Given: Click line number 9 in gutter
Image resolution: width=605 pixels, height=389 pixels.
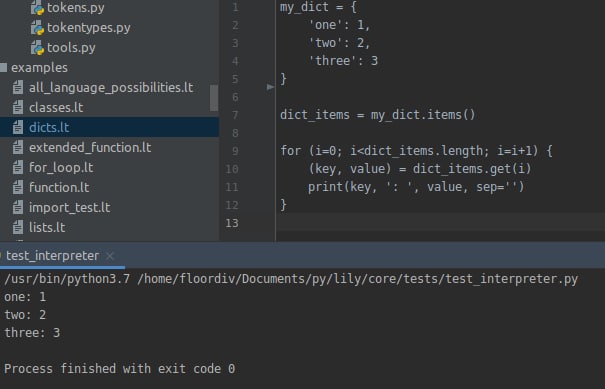Looking at the screenshot, I should [235, 151].
